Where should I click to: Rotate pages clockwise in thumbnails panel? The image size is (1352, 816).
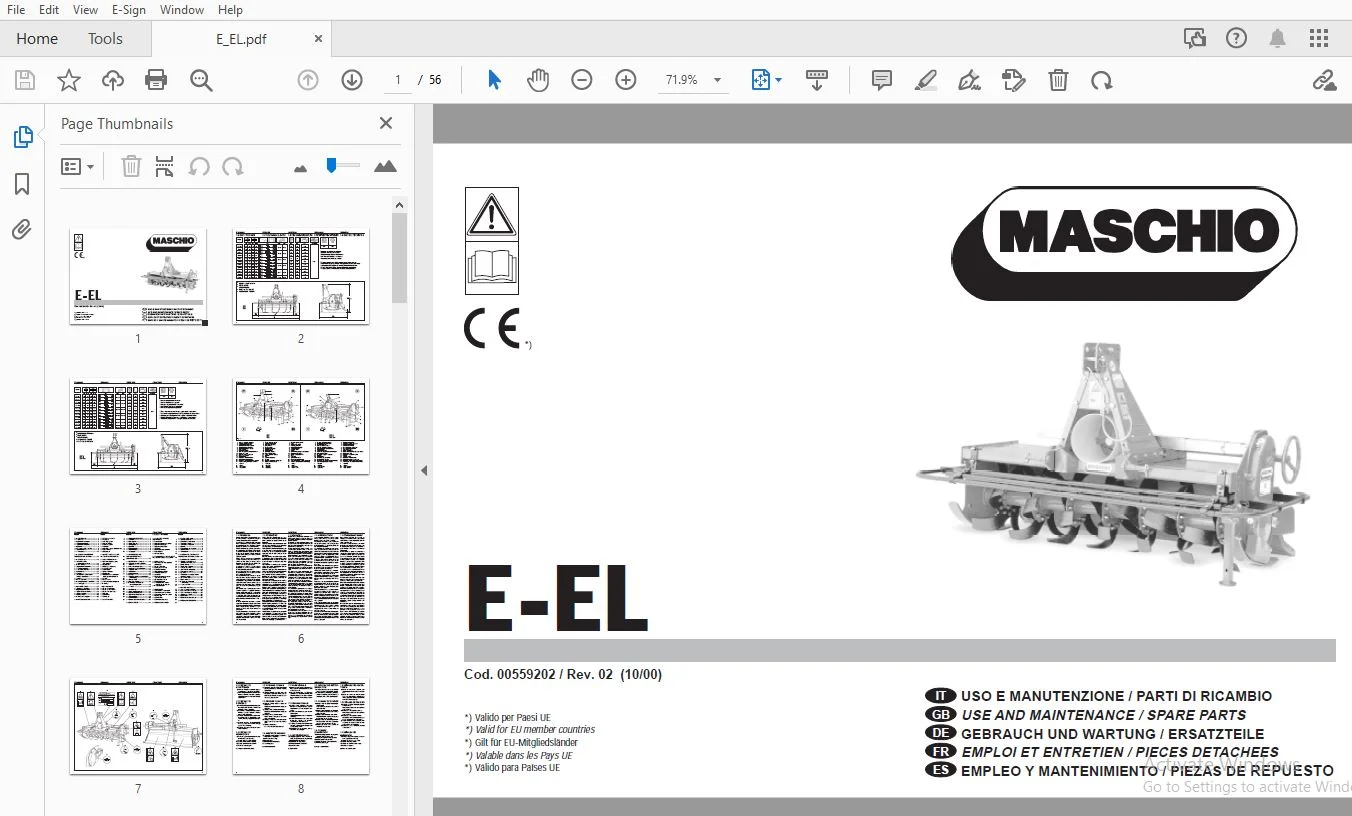(x=233, y=167)
